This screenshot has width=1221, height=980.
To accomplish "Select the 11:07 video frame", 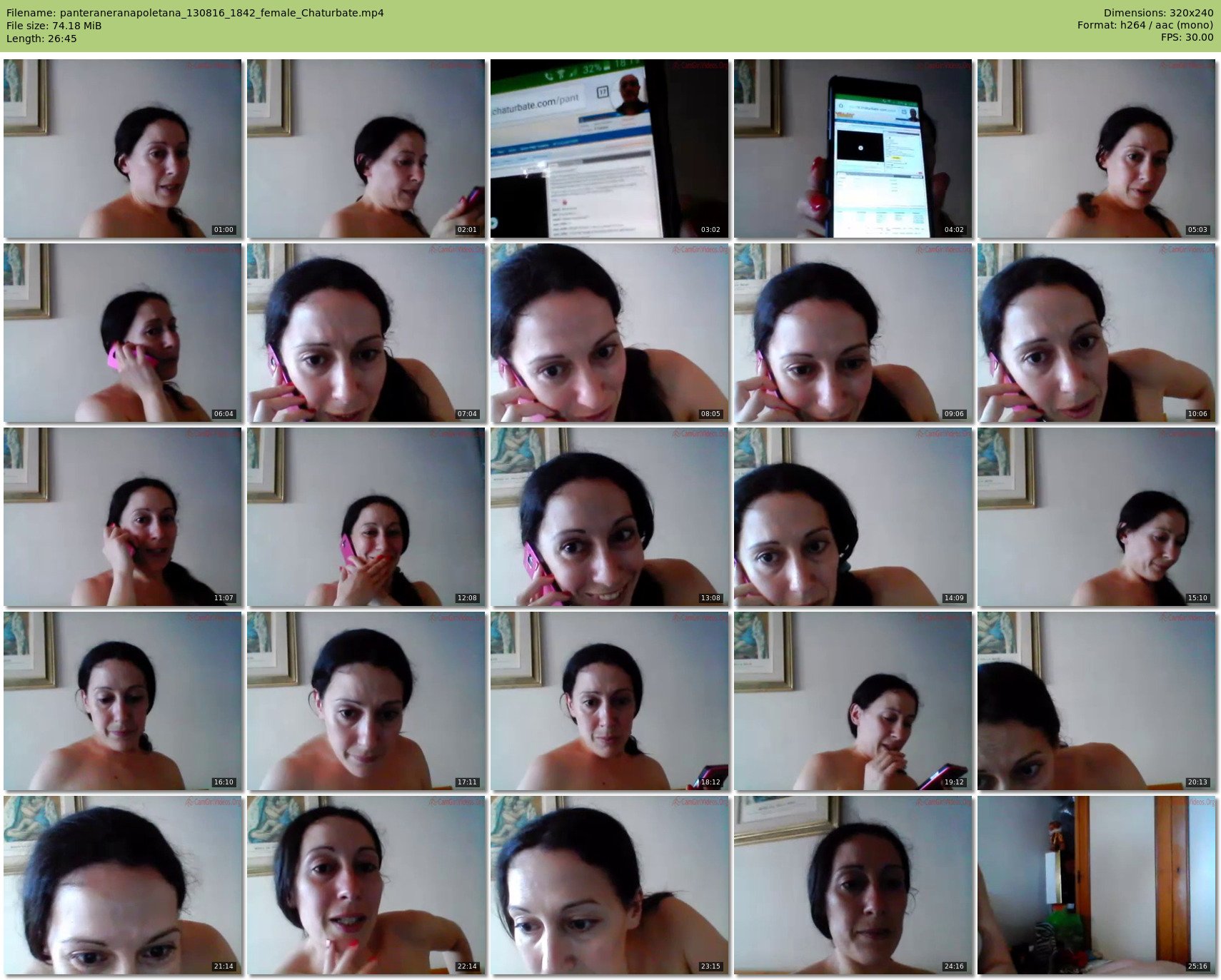I will click(123, 517).
